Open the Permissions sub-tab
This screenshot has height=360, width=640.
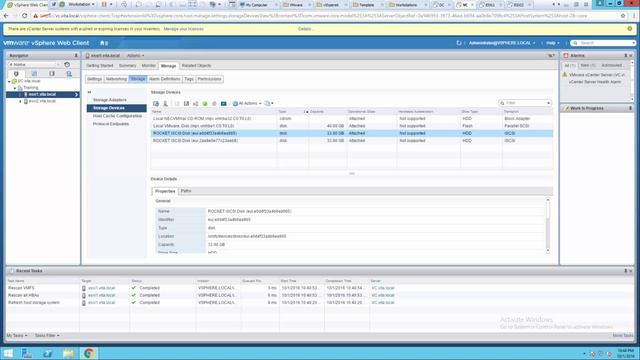click(x=209, y=79)
